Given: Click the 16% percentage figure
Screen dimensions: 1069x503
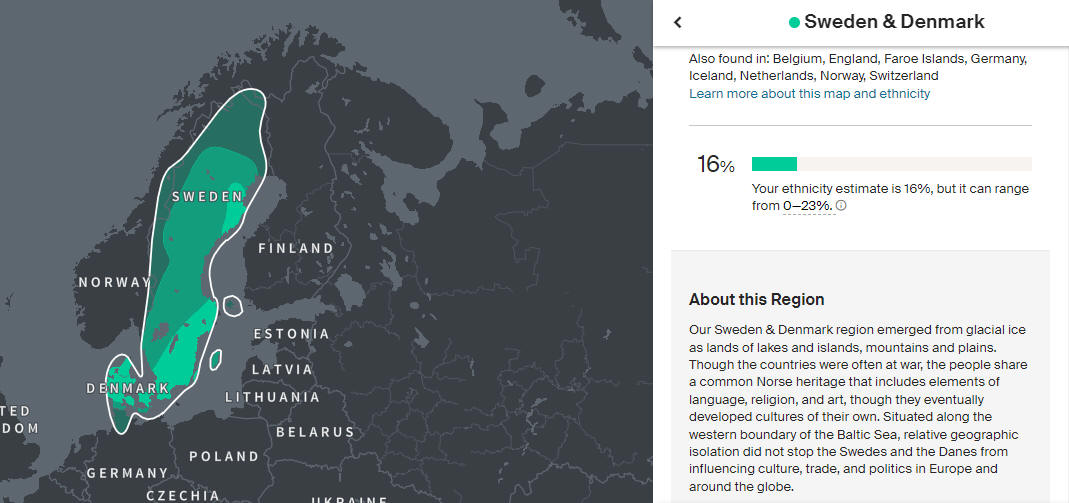Looking at the screenshot, I should tap(715, 165).
